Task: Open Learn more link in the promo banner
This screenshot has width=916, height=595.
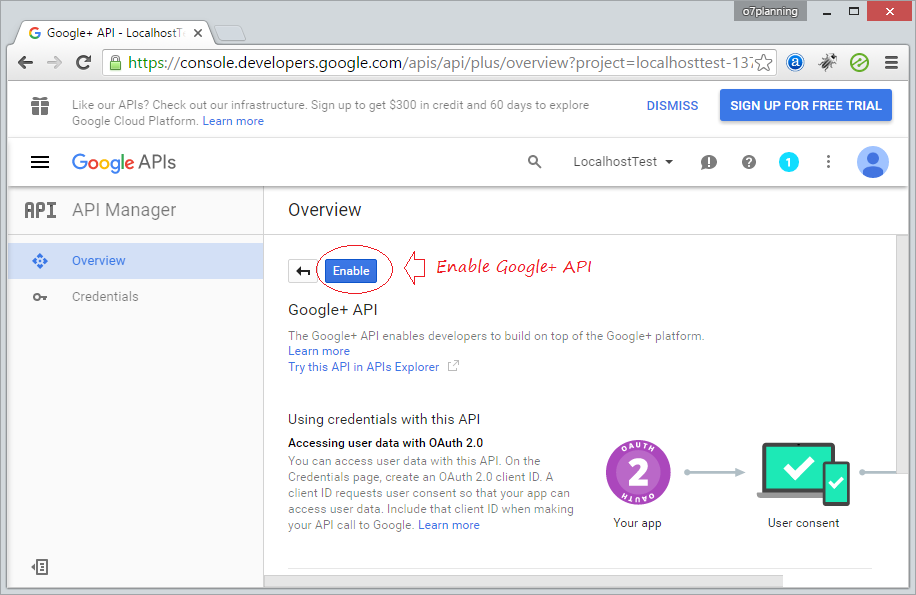Action: (233, 121)
